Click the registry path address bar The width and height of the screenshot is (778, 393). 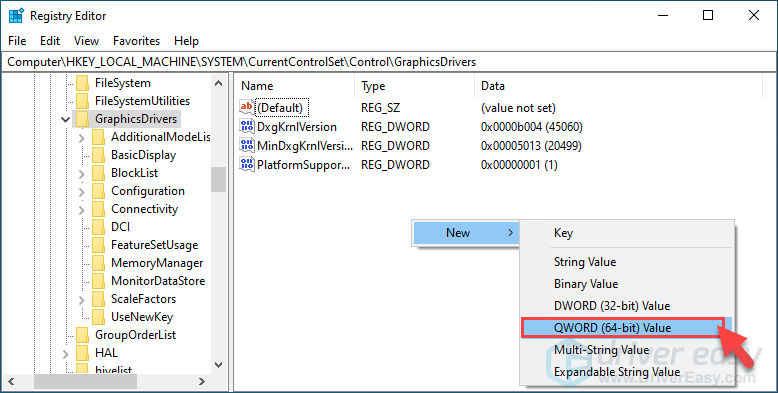[389, 62]
